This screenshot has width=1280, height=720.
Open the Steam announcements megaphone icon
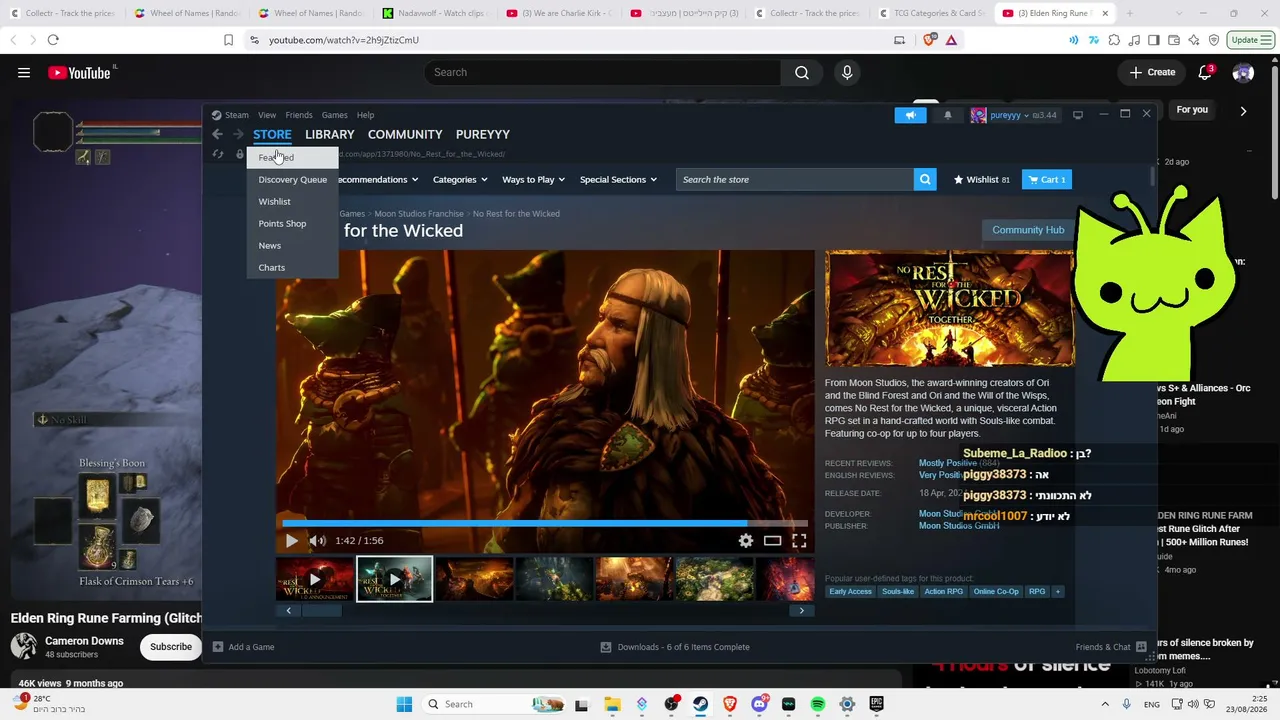click(x=910, y=115)
